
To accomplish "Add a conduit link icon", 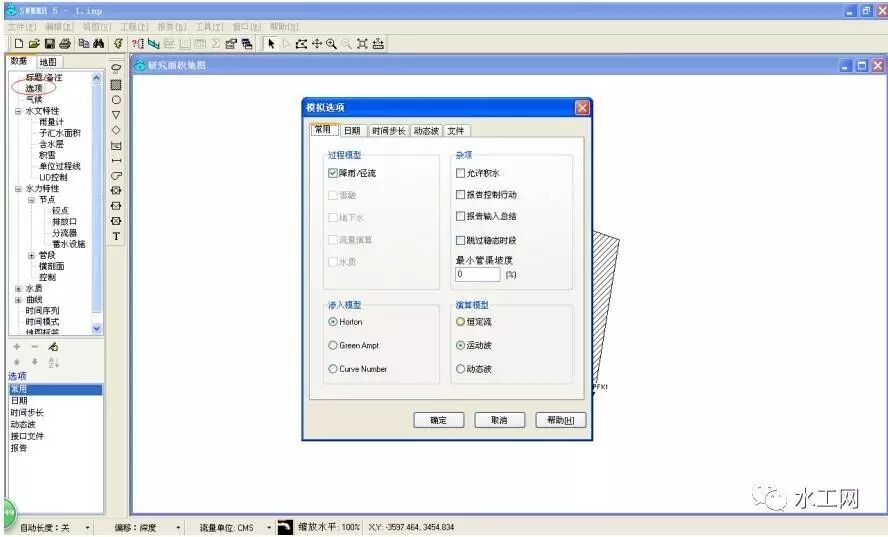I will (x=116, y=161).
